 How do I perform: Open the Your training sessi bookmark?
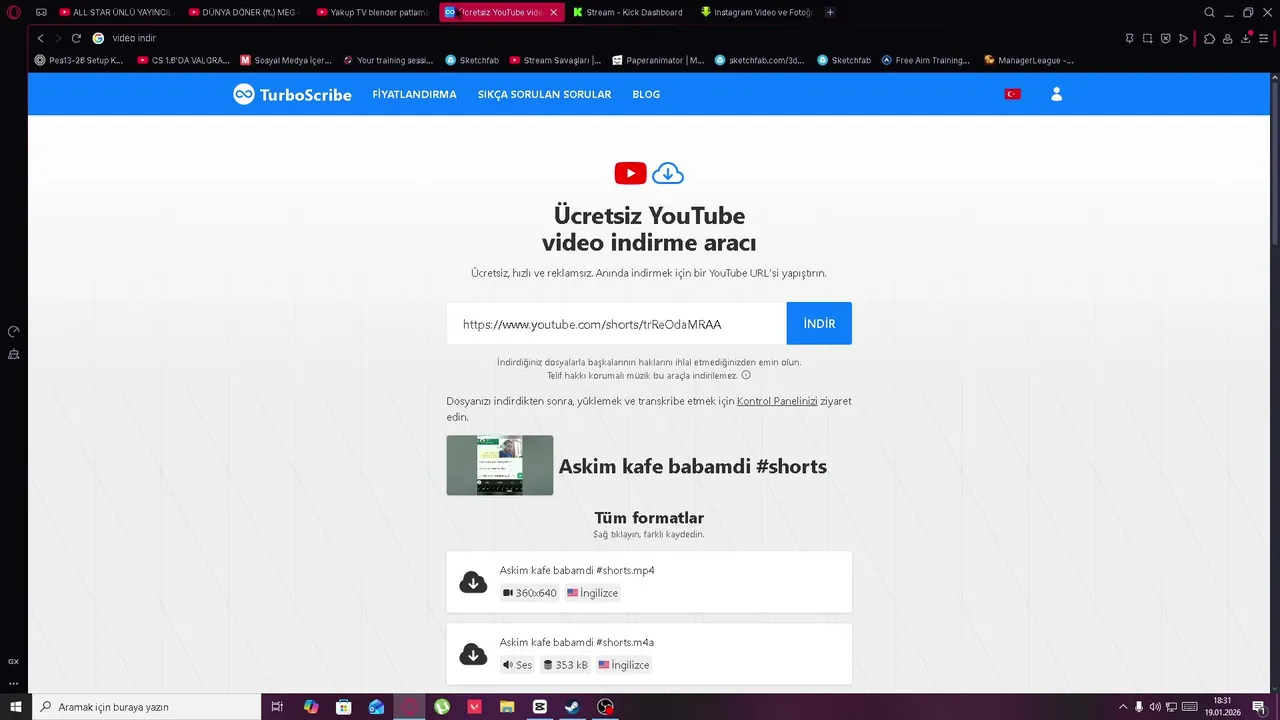click(x=388, y=60)
